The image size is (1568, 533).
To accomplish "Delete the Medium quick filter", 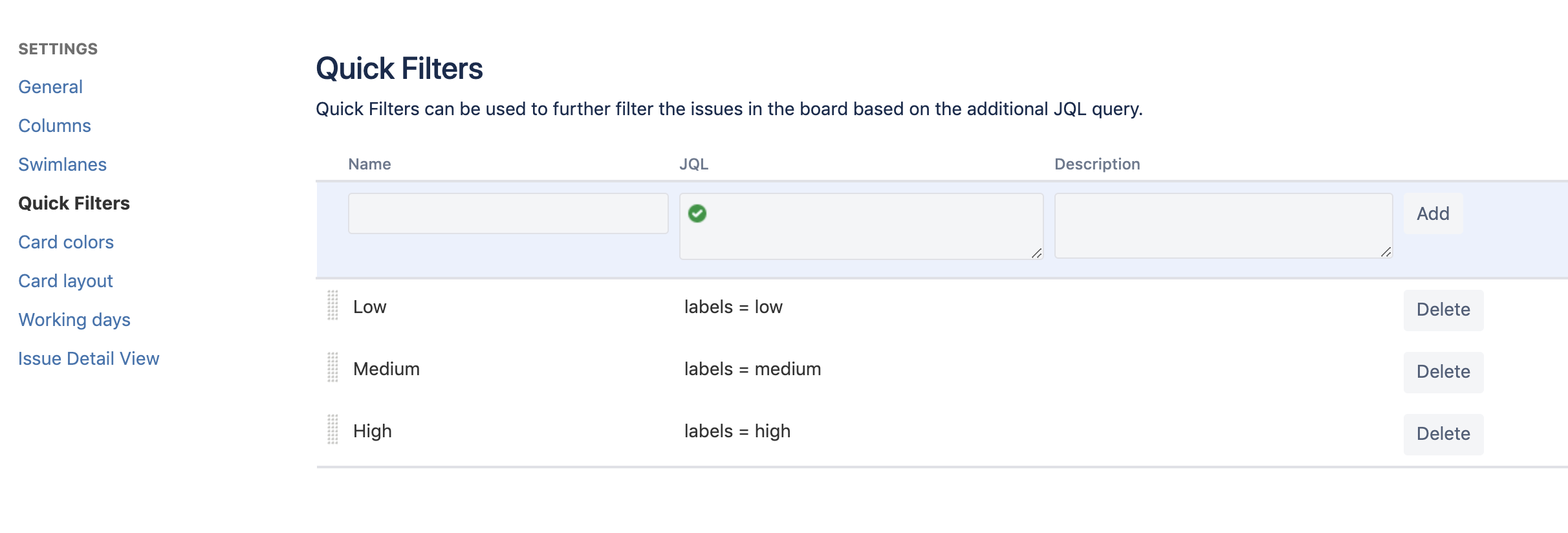I will [1443, 371].
